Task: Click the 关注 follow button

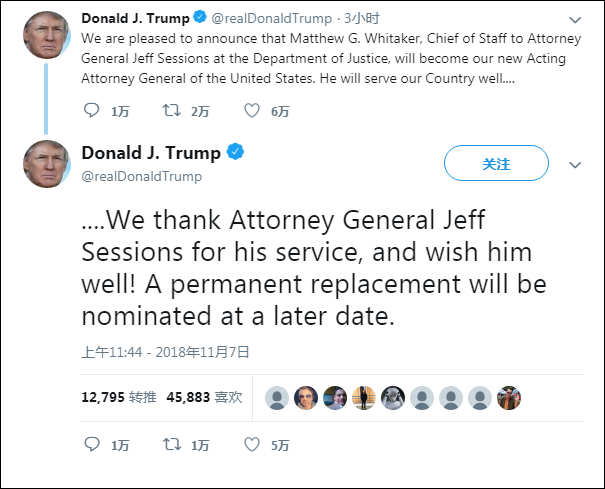Action: [496, 163]
